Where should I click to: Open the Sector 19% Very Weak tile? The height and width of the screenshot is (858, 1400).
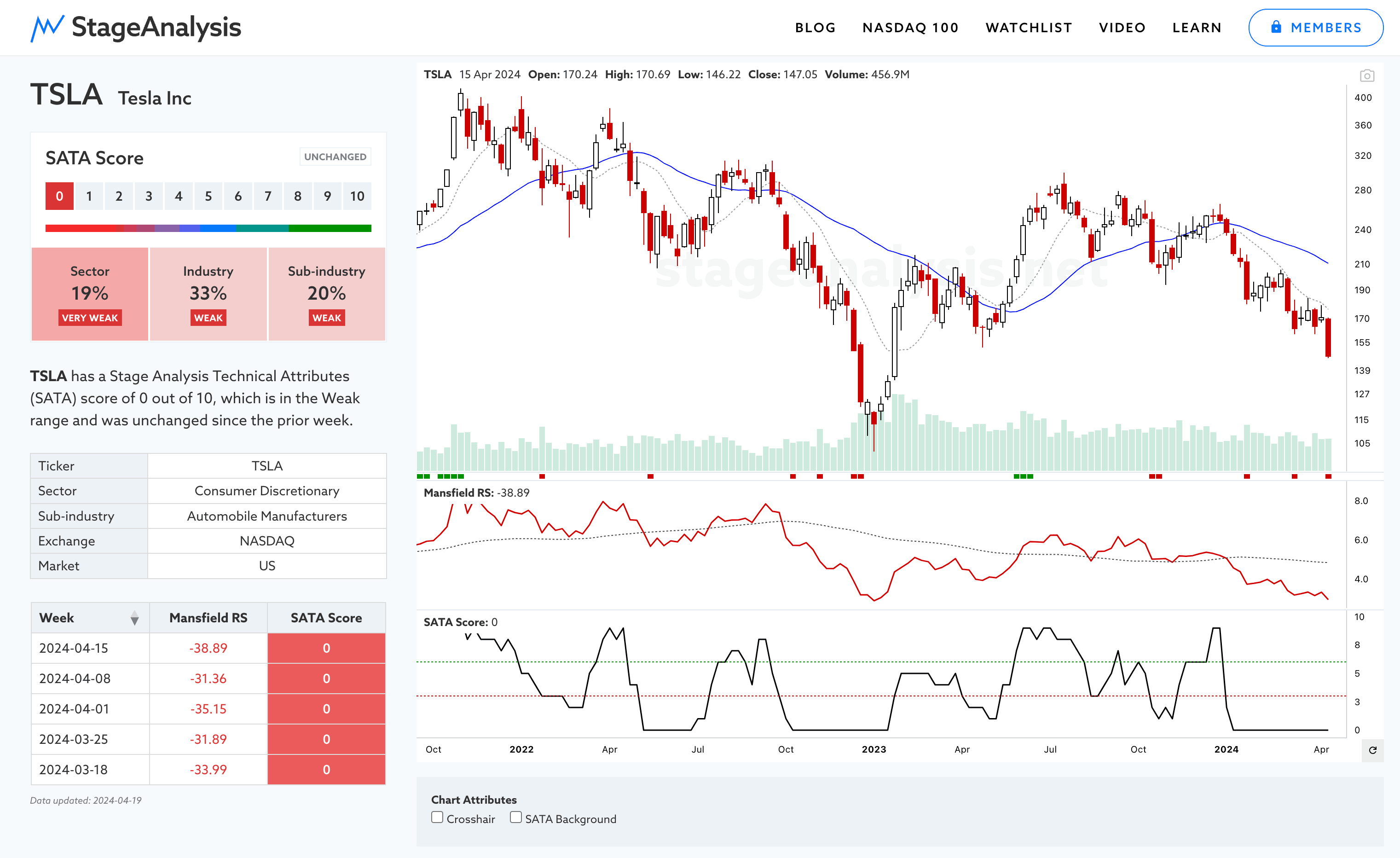pos(90,294)
